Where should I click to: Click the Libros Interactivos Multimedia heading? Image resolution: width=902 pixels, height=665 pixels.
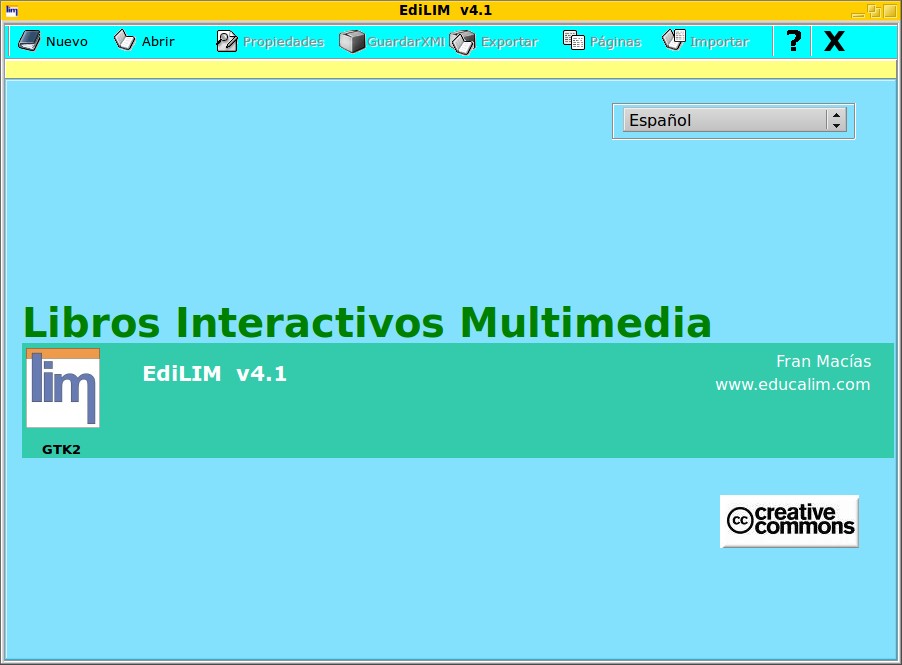point(367,322)
